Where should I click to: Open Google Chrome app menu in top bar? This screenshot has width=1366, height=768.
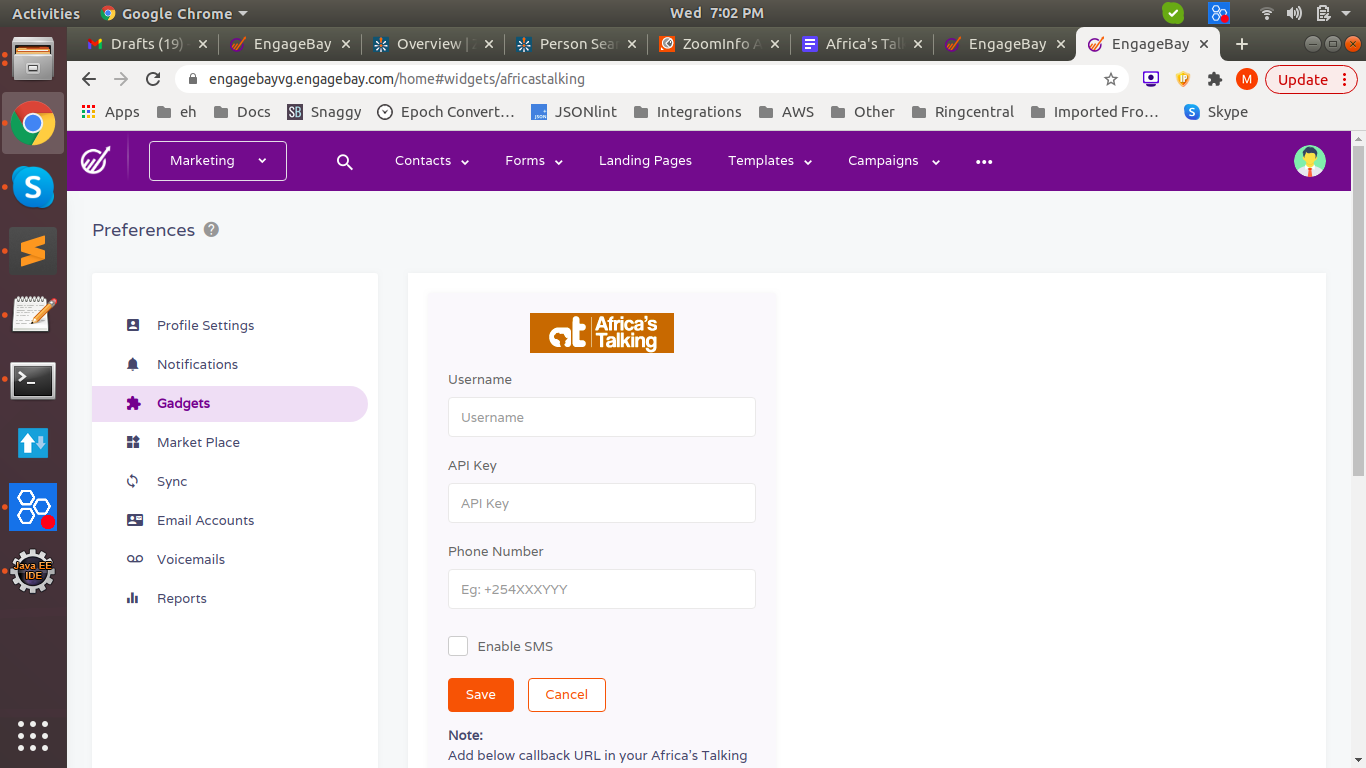point(174,13)
